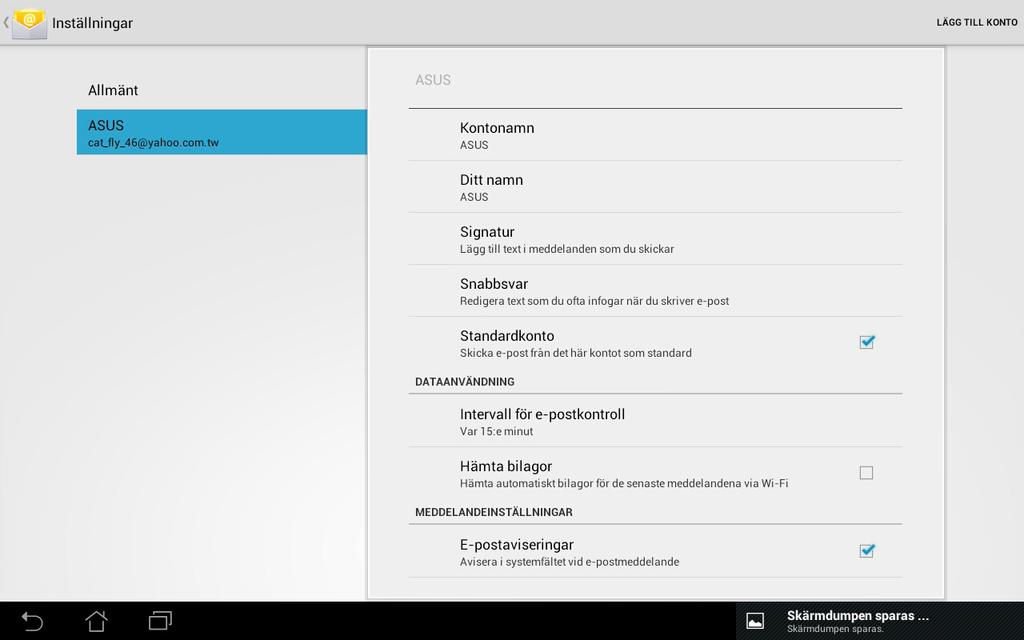Viewport: 1024px width, 640px height.
Task: Select Allmänt in the settings sidebar
Action: 221,90
